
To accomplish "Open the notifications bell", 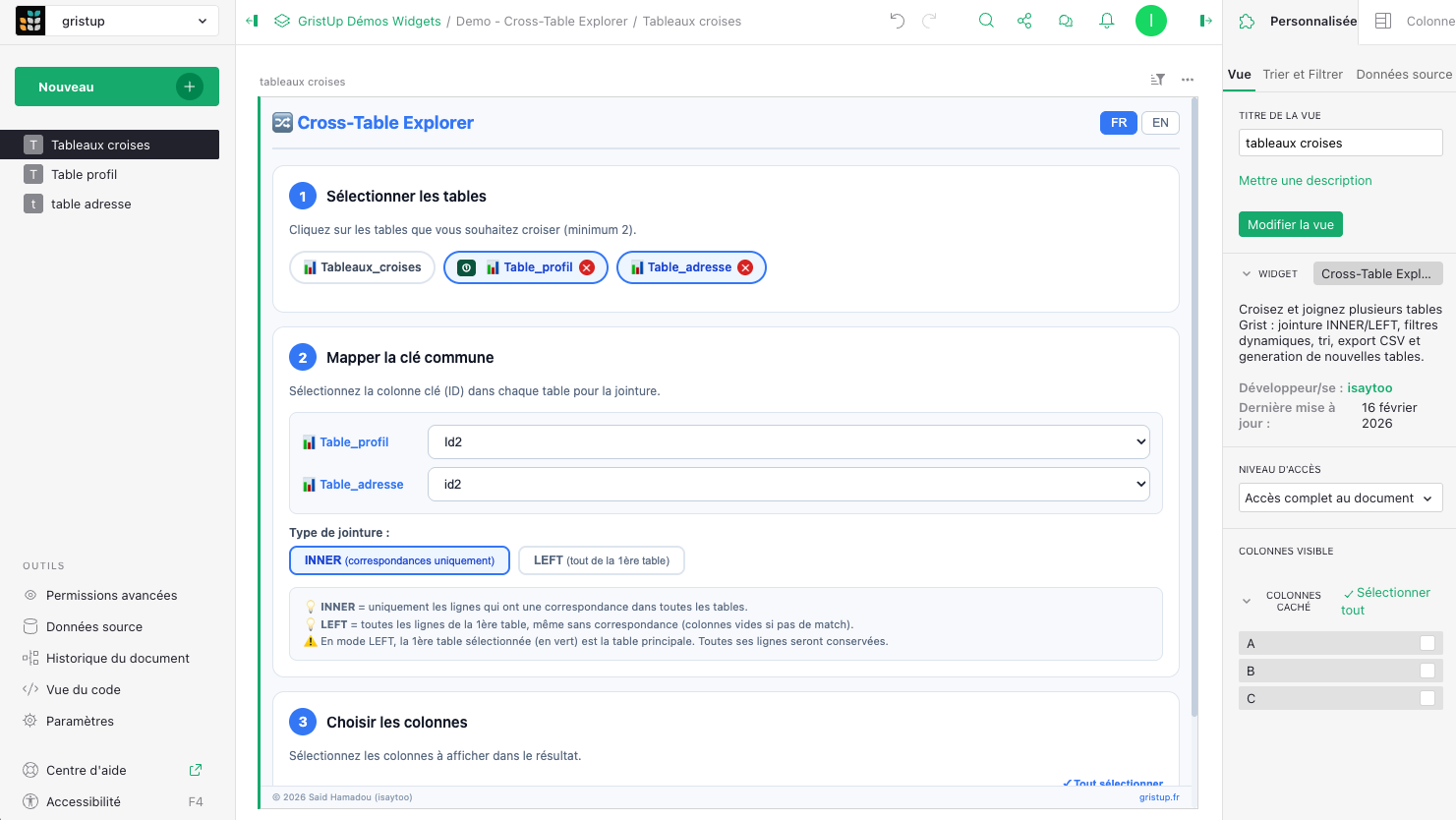I will point(1106,21).
